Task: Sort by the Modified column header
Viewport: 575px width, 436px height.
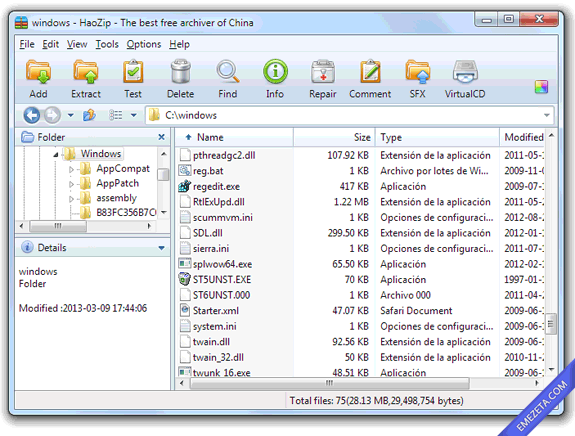Action: tap(522, 137)
